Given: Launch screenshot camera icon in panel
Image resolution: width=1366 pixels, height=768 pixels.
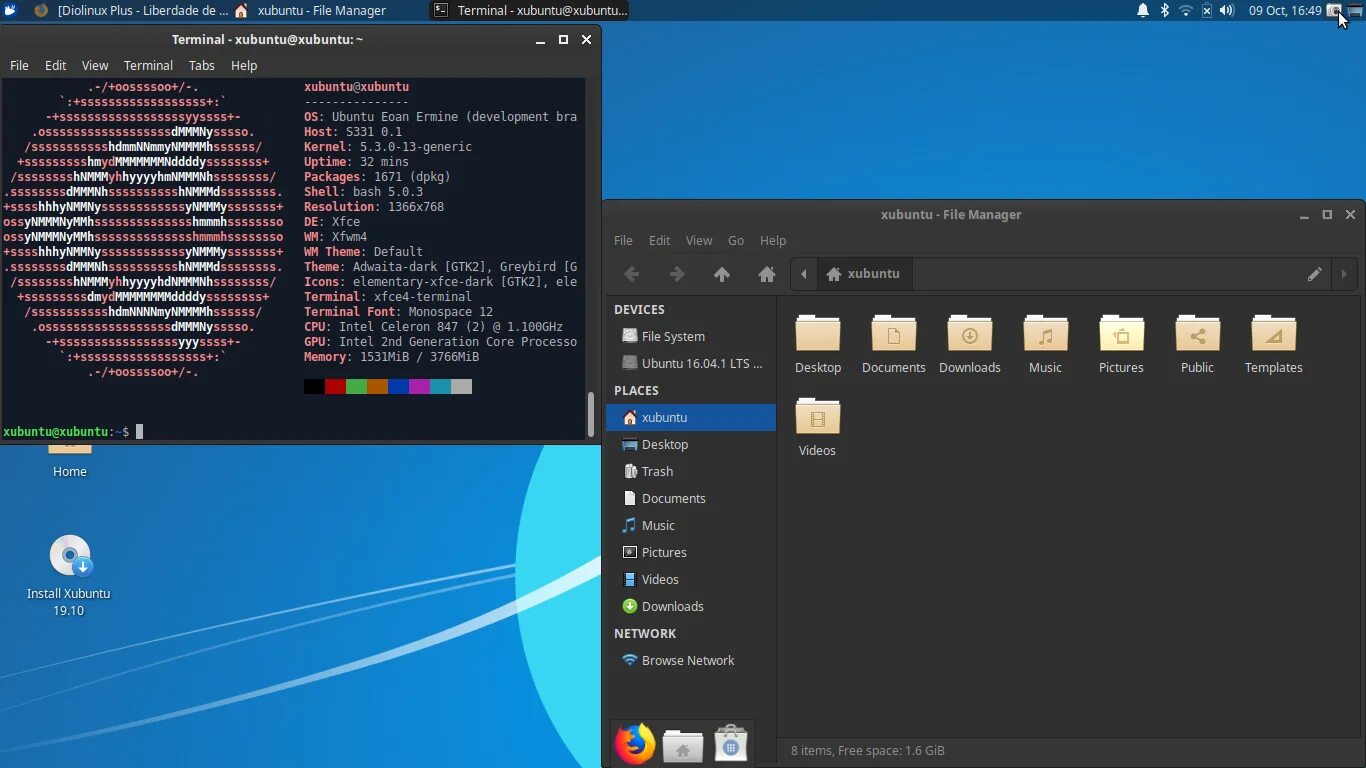Looking at the screenshot, I should (x=1334, y=10).
